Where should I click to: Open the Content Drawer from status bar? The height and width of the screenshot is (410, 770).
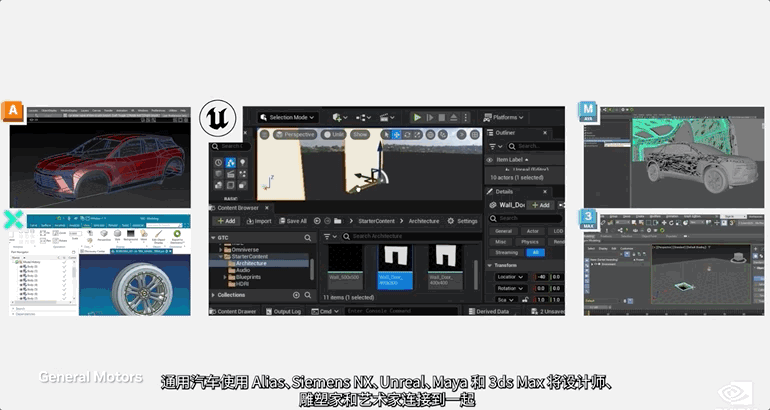click(x=233, y=311)
